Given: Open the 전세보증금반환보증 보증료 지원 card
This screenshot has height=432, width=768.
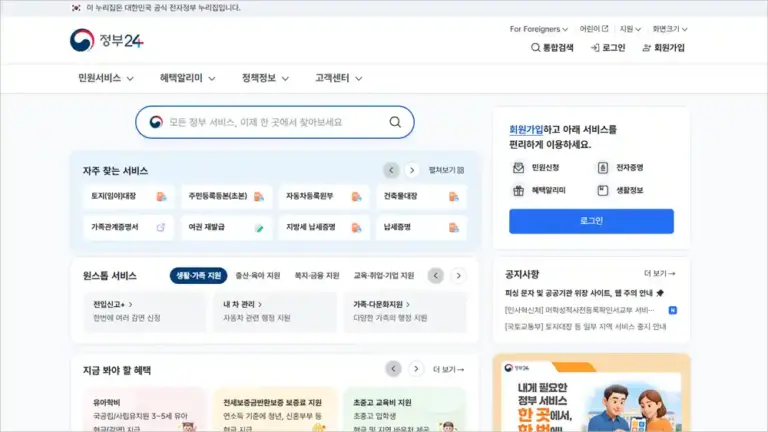Looking at the screenshot, I should [275, 410].
